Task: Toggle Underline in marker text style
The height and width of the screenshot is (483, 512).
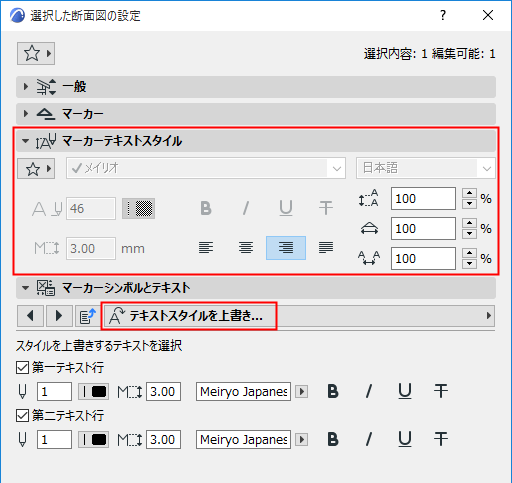Action: (286, 209)
